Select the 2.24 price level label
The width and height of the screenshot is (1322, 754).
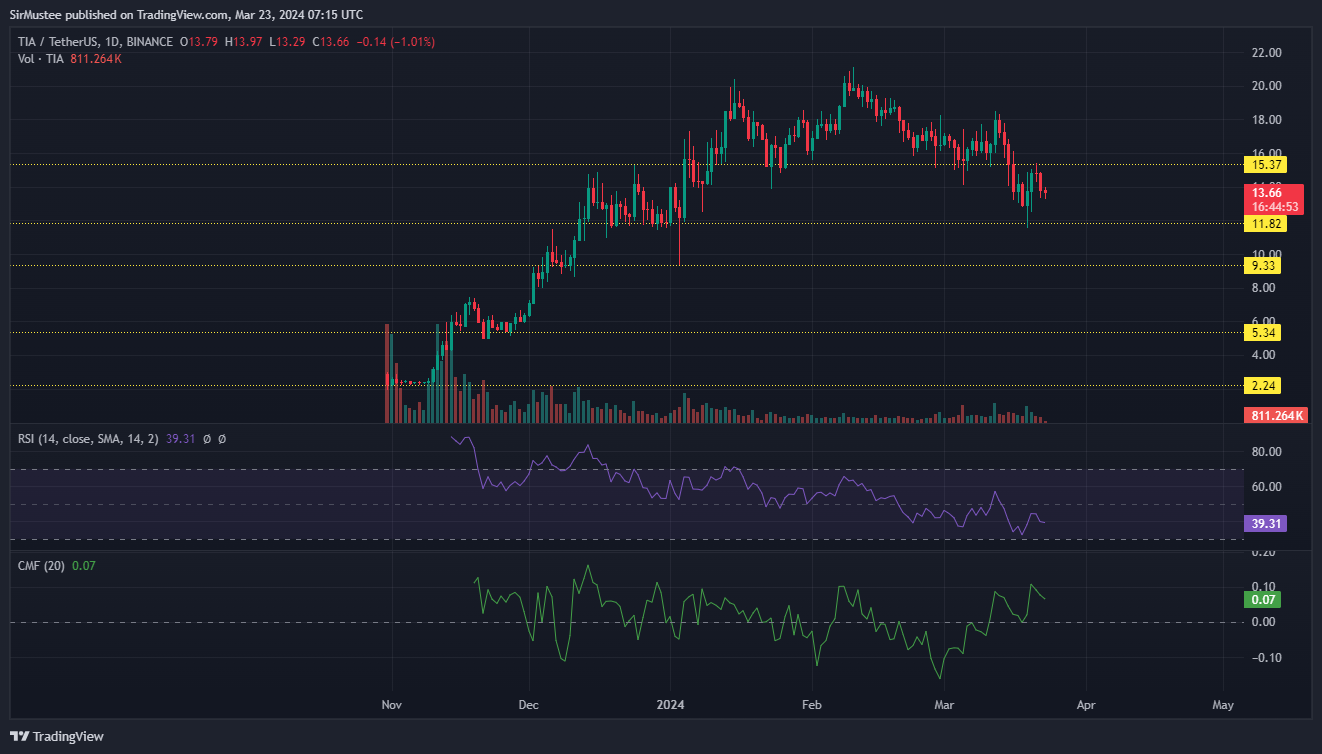point(1263,385)
